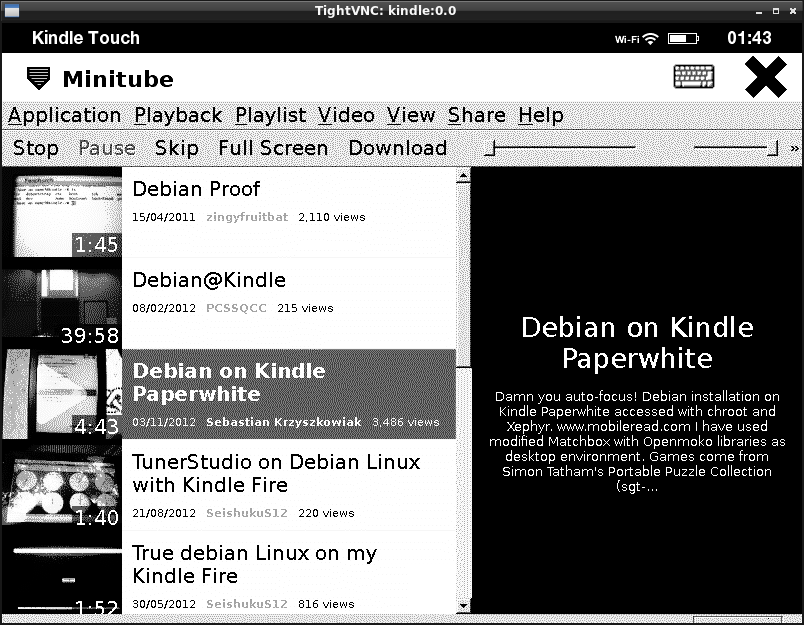
Task: Click the Minitube logo icon
Action: [38, 78]
